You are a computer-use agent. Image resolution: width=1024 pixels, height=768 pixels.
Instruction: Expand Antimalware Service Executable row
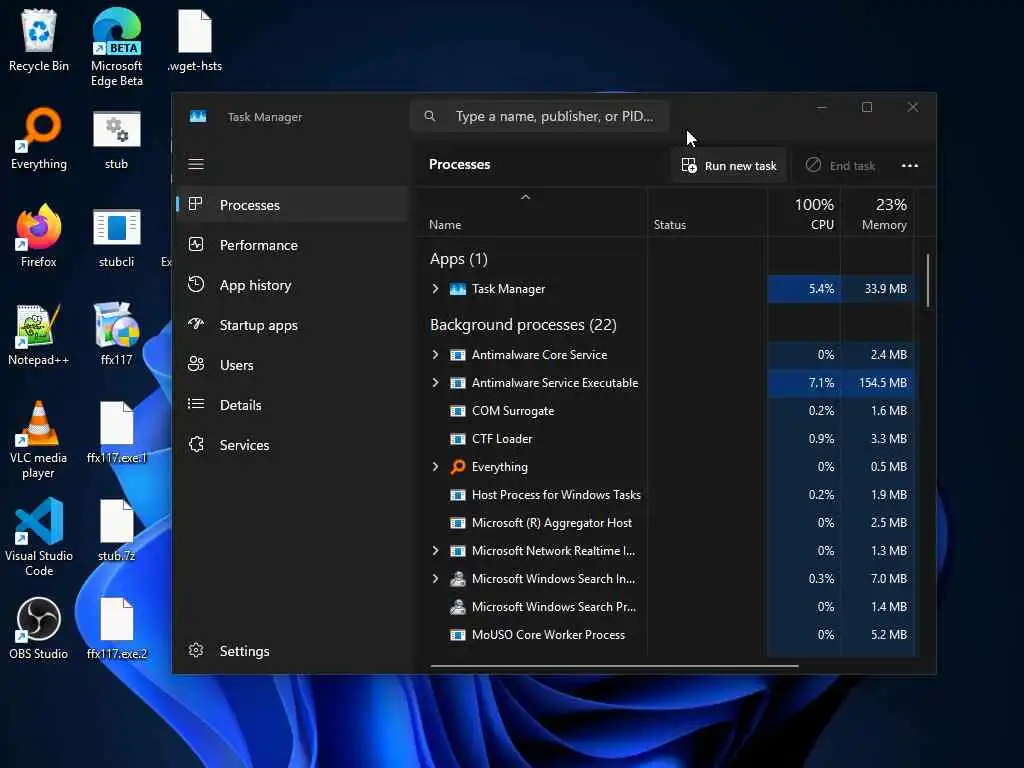(436, 383)
